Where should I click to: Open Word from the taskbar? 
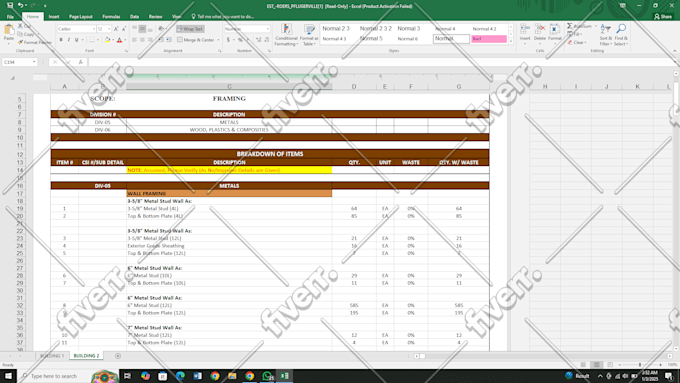point(197,376)
